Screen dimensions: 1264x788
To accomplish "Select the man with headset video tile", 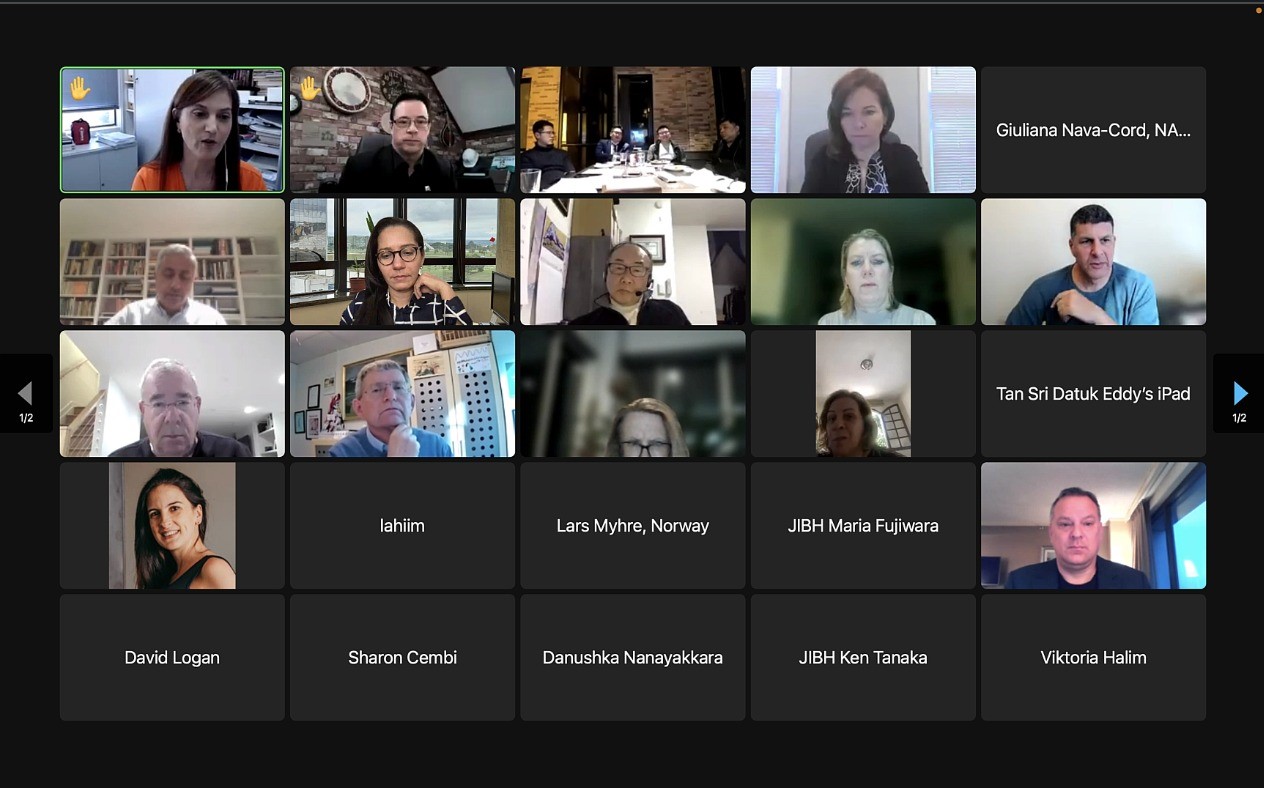I will click(633, 262).
